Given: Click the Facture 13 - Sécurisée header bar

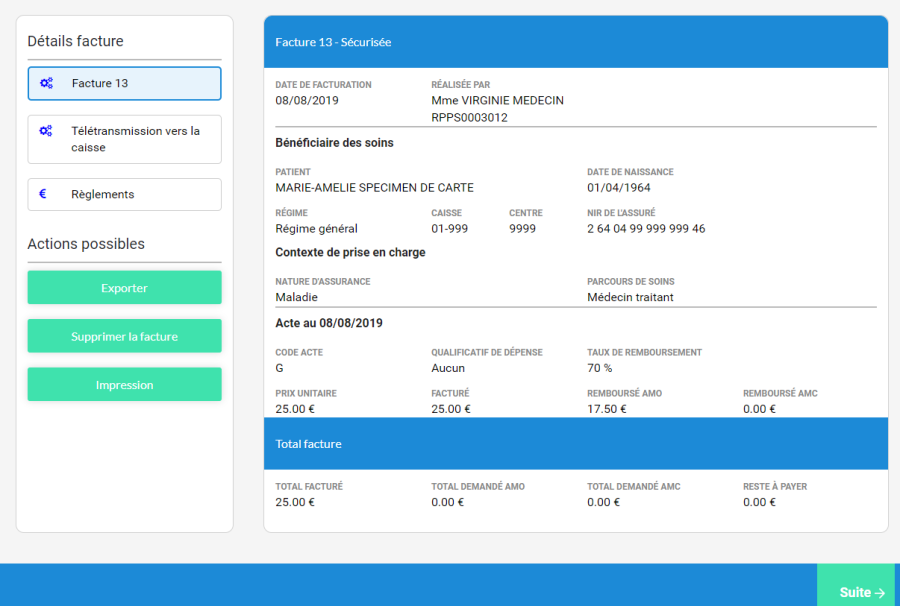Looking at the screenshot, I should click(x=575, y=42).
